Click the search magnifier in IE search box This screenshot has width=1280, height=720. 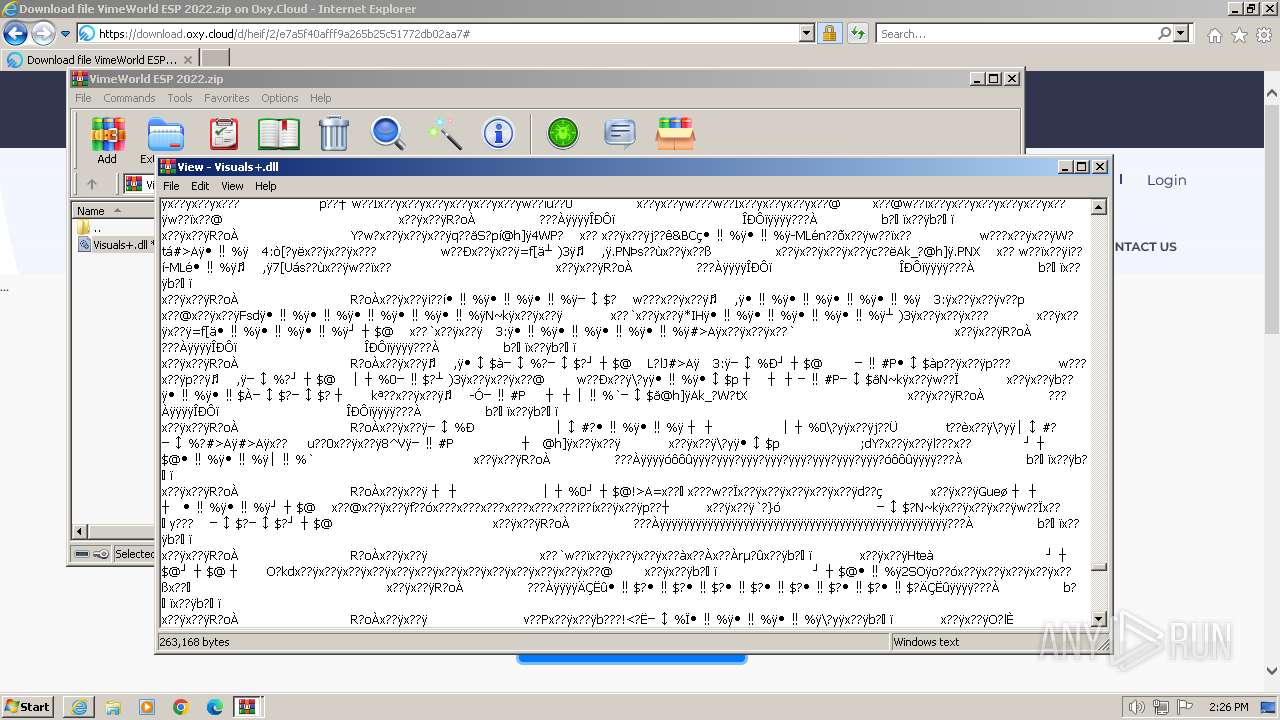[x=1165, y=34]
